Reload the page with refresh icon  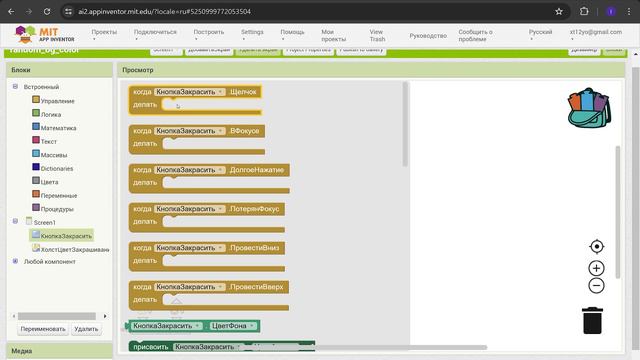click(x=47, y=11)
